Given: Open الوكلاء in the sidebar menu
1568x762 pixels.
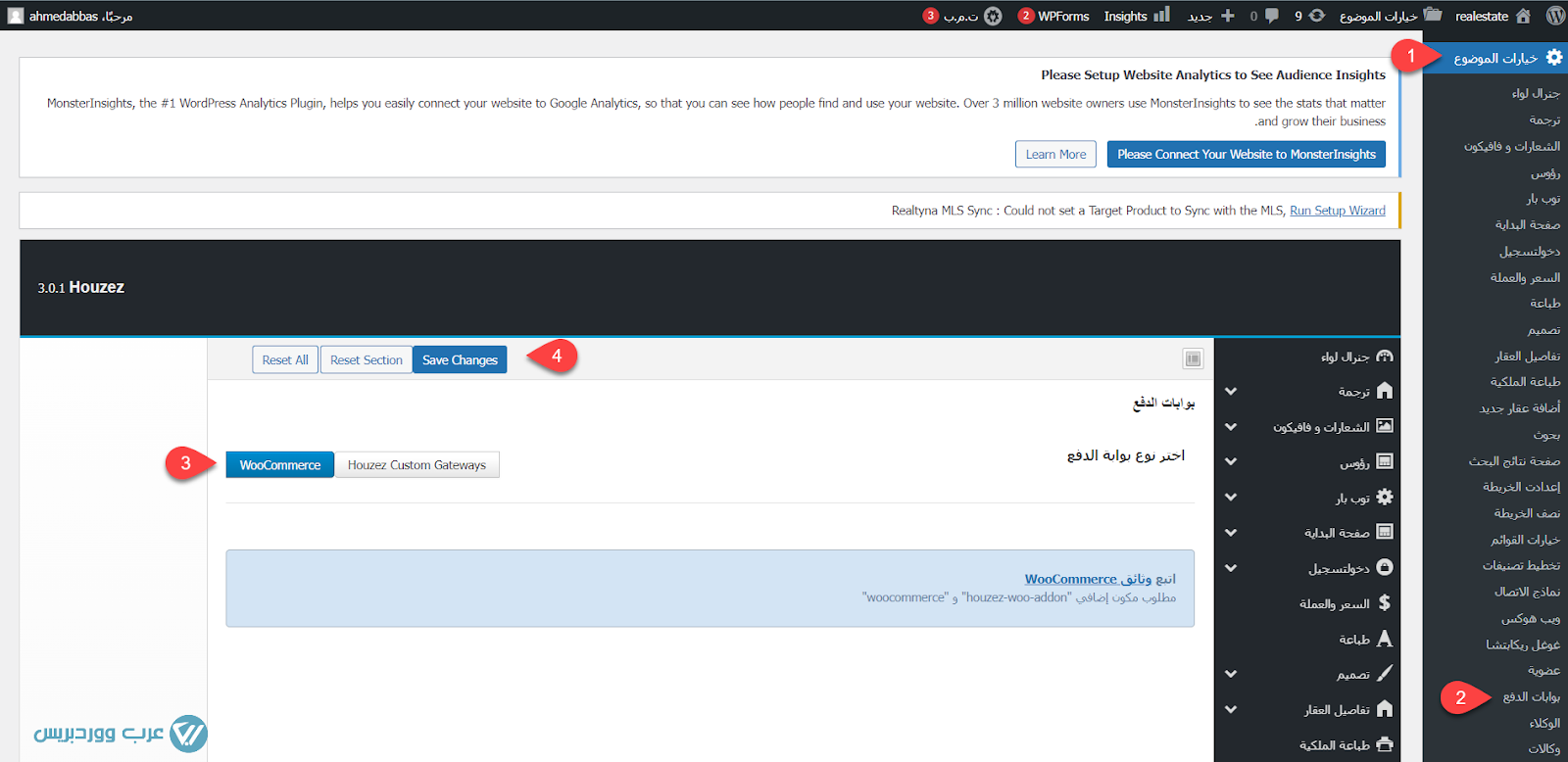Looking at the screenshot, I should tap(1544, 723).
